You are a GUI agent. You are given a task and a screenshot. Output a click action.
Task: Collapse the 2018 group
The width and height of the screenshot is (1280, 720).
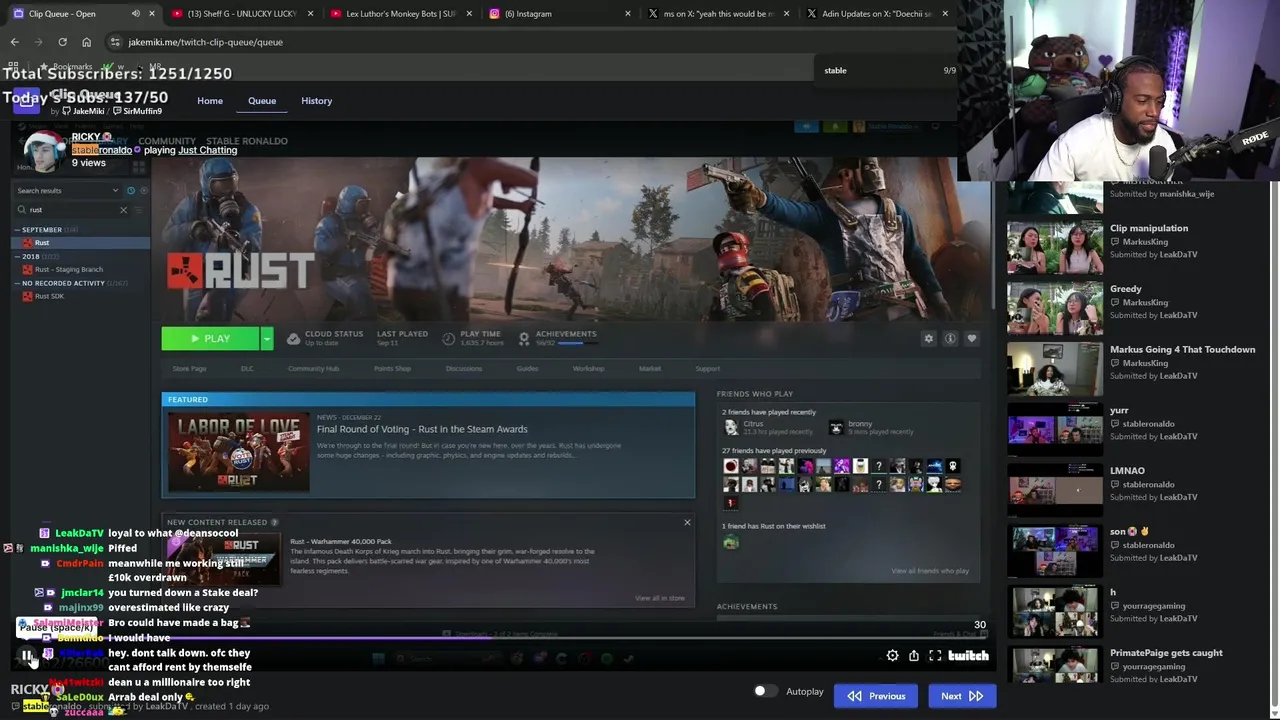click(x=17, y=257)
